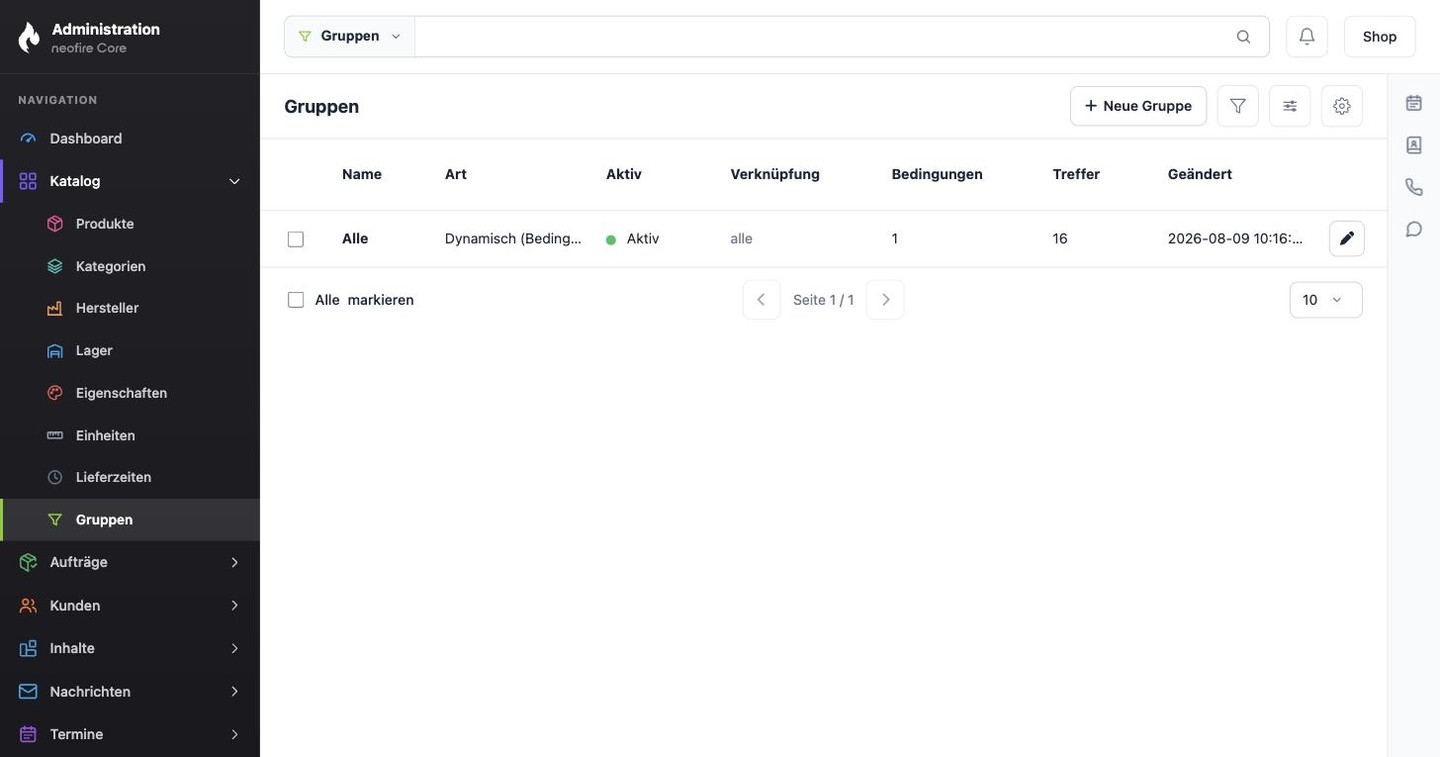The height and width of the screenshot is (757, 1440).
Task: Focus the top search input field
Action: 823,36
